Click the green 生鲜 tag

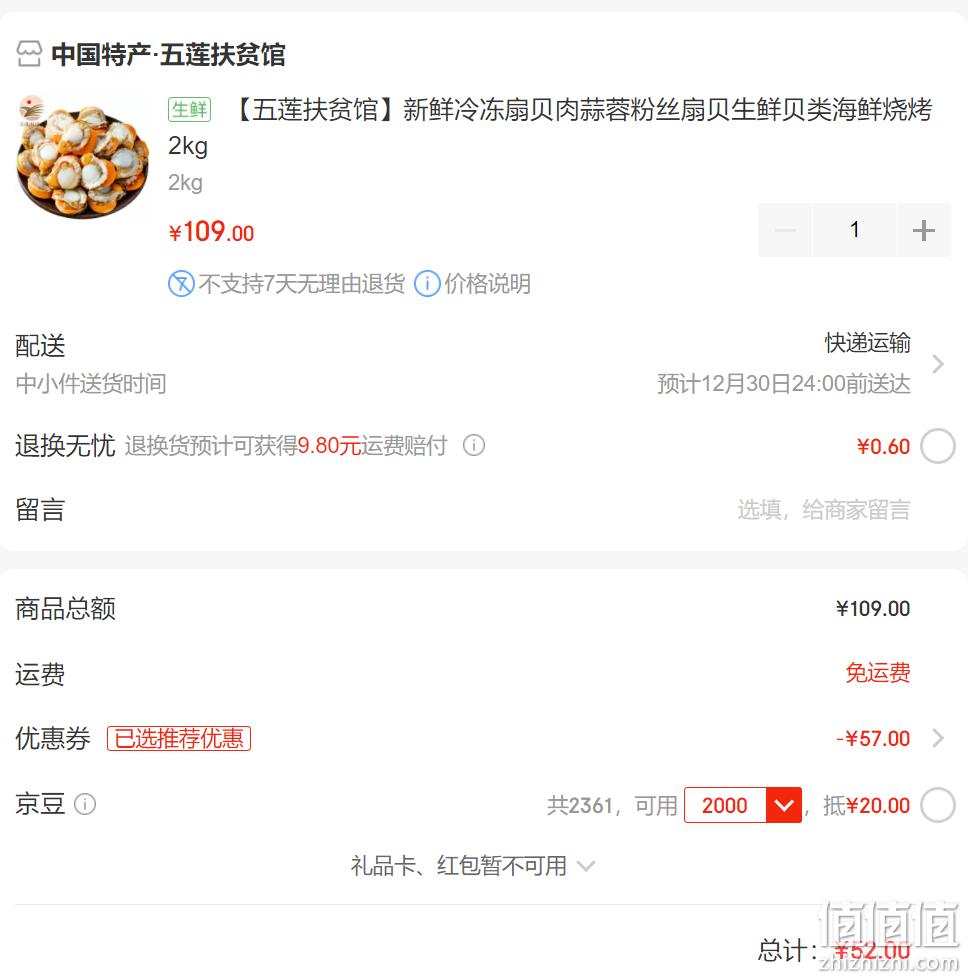pos(189,109)
